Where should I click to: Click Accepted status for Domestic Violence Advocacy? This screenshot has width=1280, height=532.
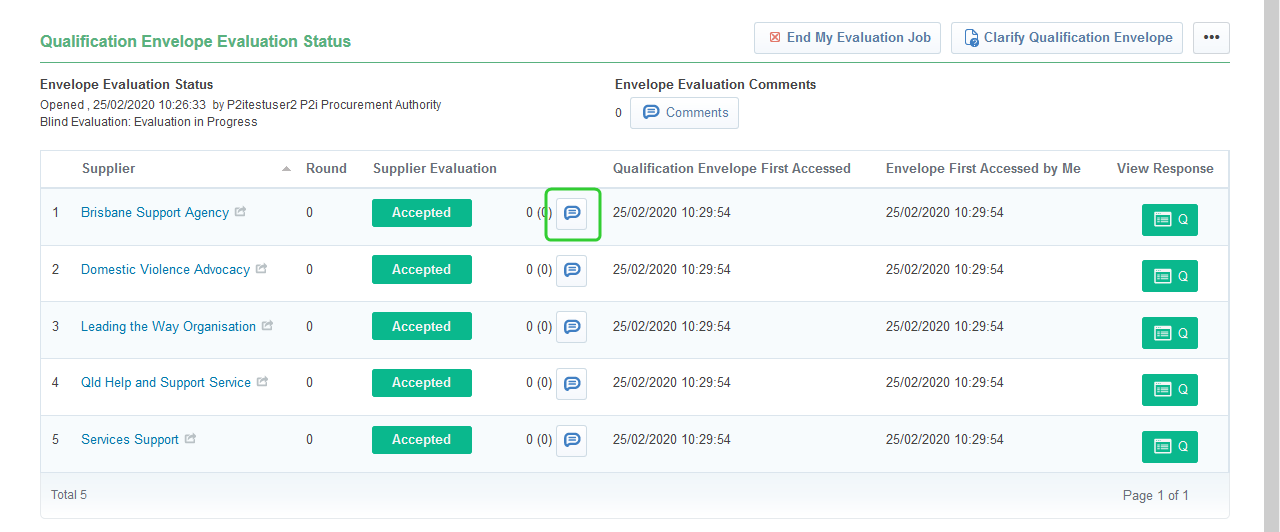pos(421,270)
